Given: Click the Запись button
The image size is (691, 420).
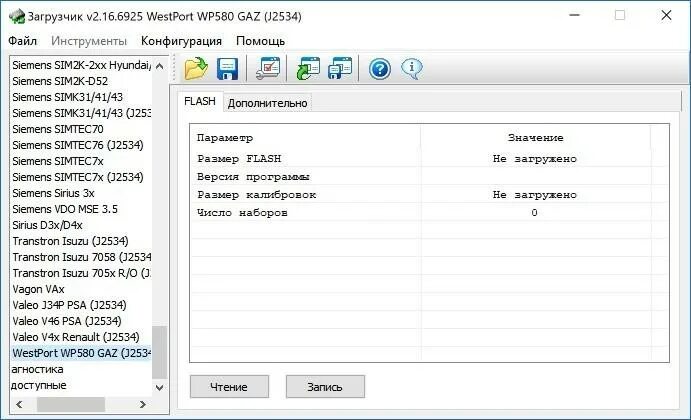Looking at the screenshot, I should pyautogui.click(x=325, y=387).
